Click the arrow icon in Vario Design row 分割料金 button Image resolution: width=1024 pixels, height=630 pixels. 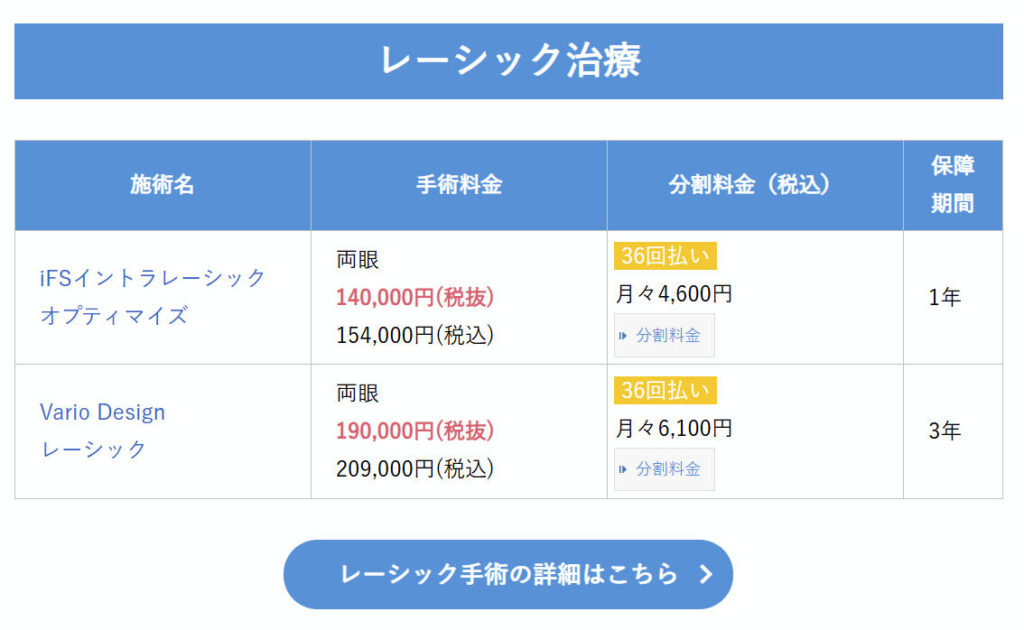pos(624,469)
